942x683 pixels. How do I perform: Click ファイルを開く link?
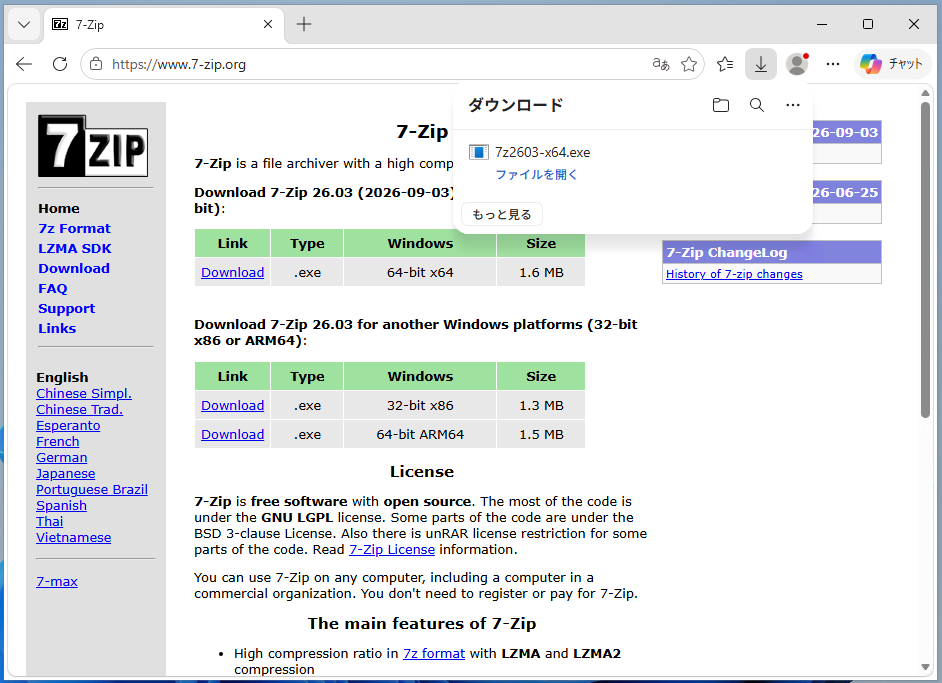(x=536, y=175)
